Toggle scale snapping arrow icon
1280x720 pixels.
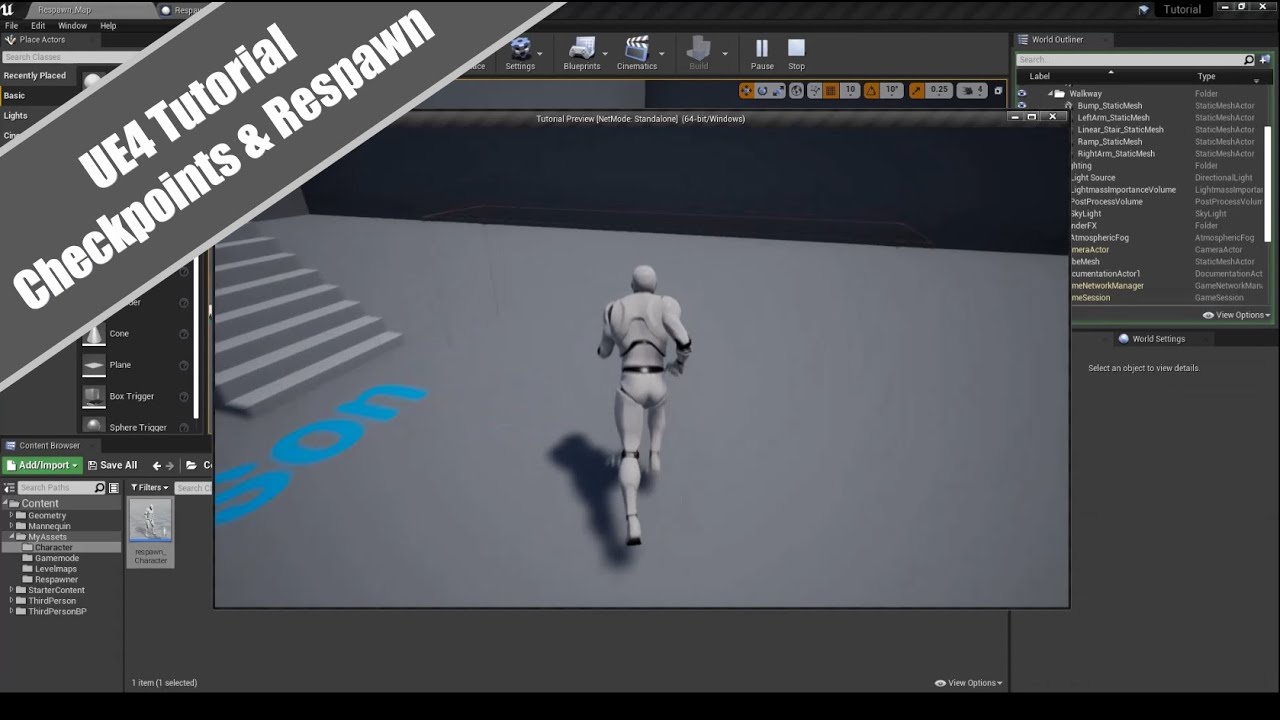click(915, 90)
